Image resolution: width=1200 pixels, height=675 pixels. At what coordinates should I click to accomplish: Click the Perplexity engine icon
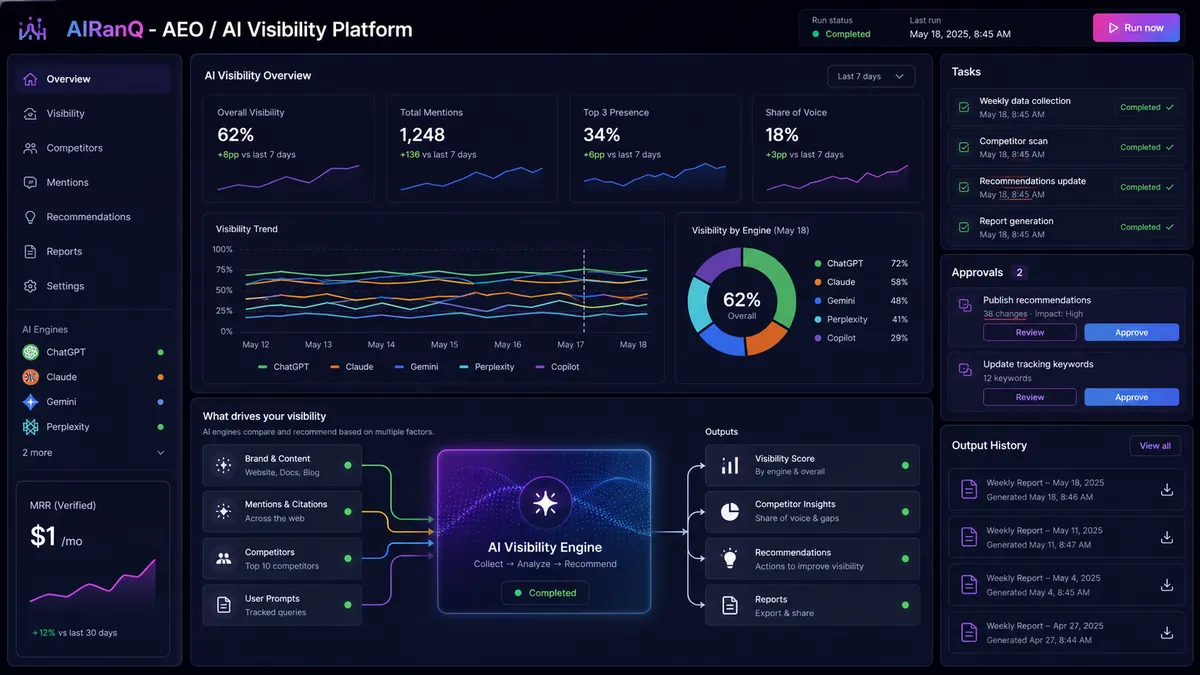pyautogui.click(x=30, y=427)
